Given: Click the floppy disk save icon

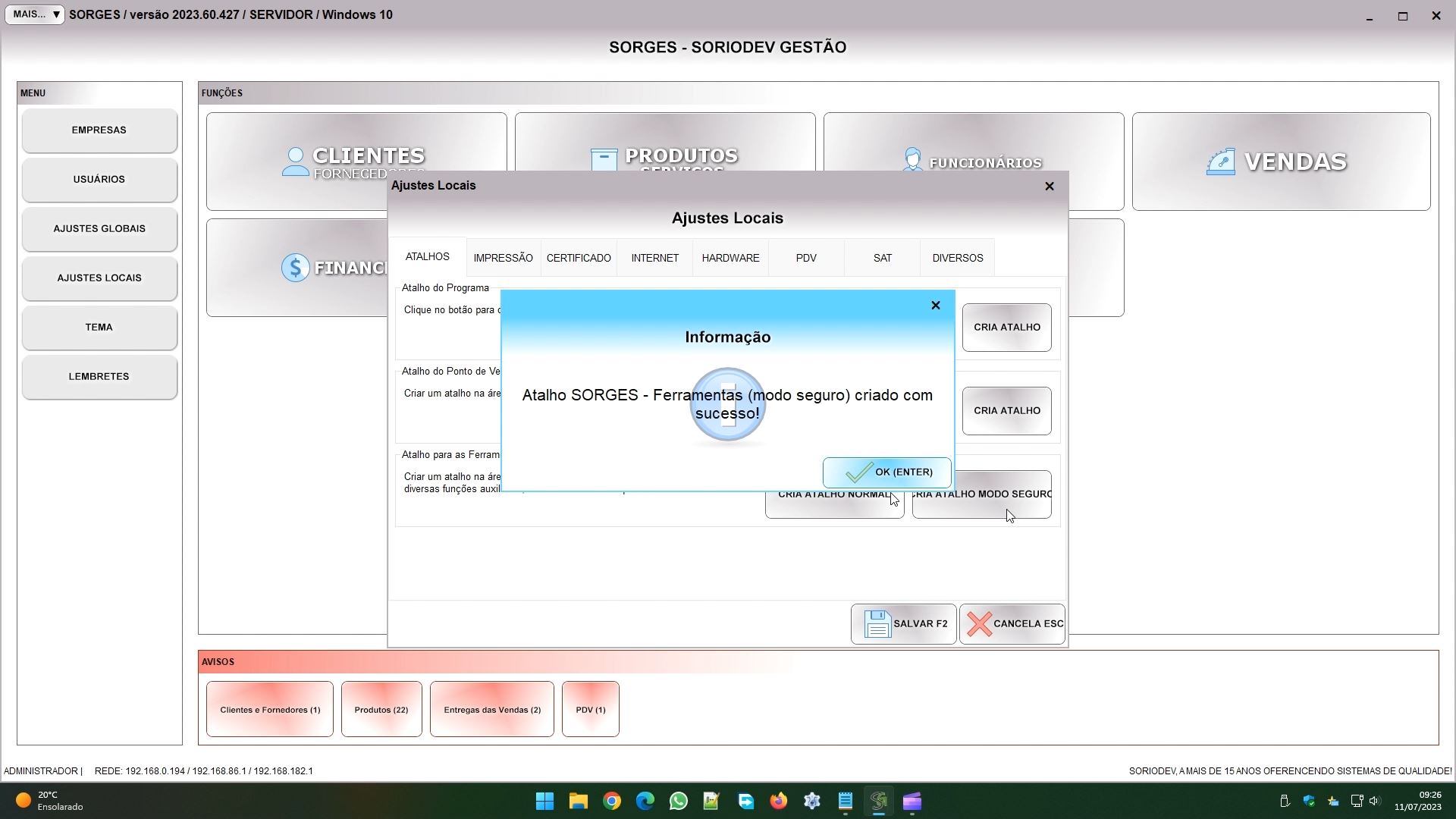Looking at the screenshot, I should pos(877,624).
